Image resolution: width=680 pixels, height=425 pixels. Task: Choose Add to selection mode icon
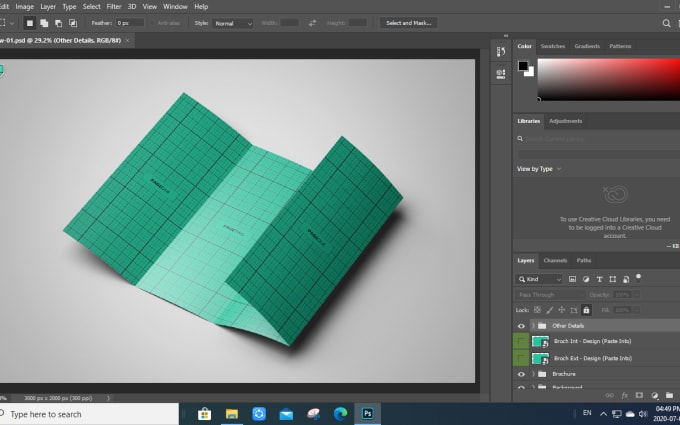coord(44,23)
